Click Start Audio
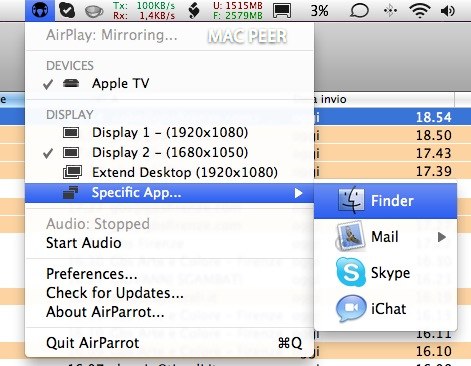 point(84,243)
